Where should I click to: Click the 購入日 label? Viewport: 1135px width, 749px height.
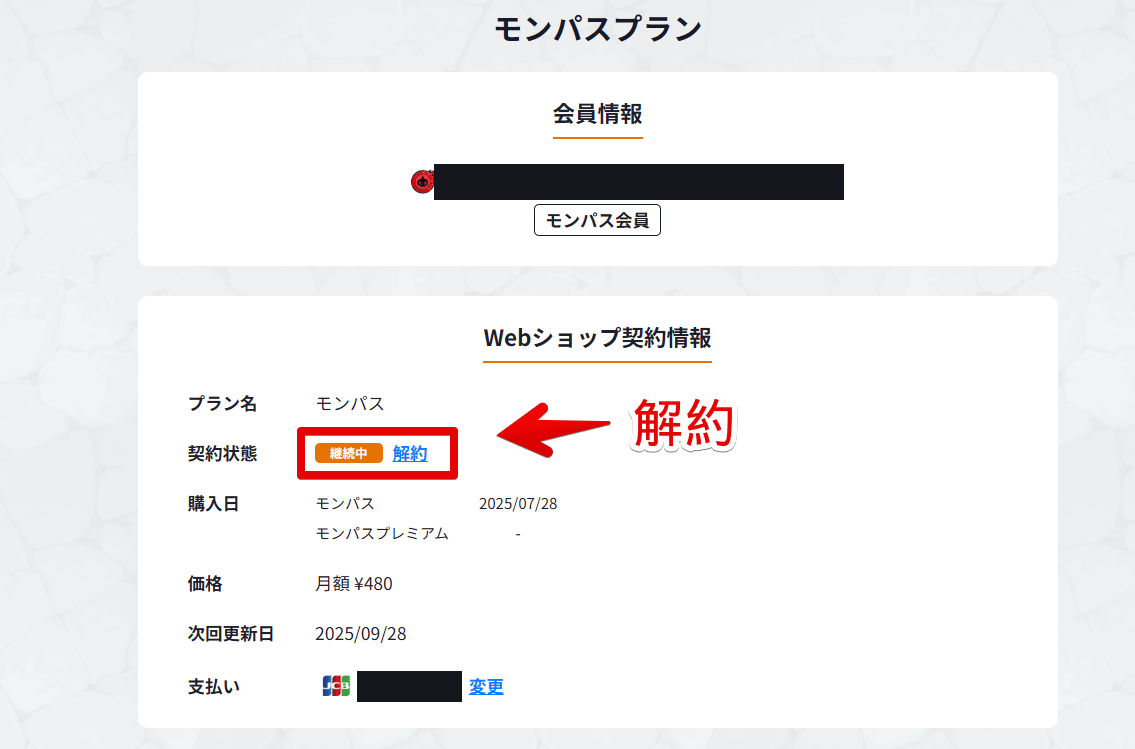[213, 504]
